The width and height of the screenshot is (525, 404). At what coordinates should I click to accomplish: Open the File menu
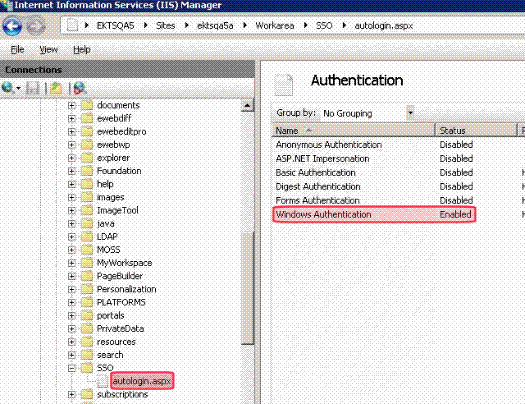[x=17, y=50]
